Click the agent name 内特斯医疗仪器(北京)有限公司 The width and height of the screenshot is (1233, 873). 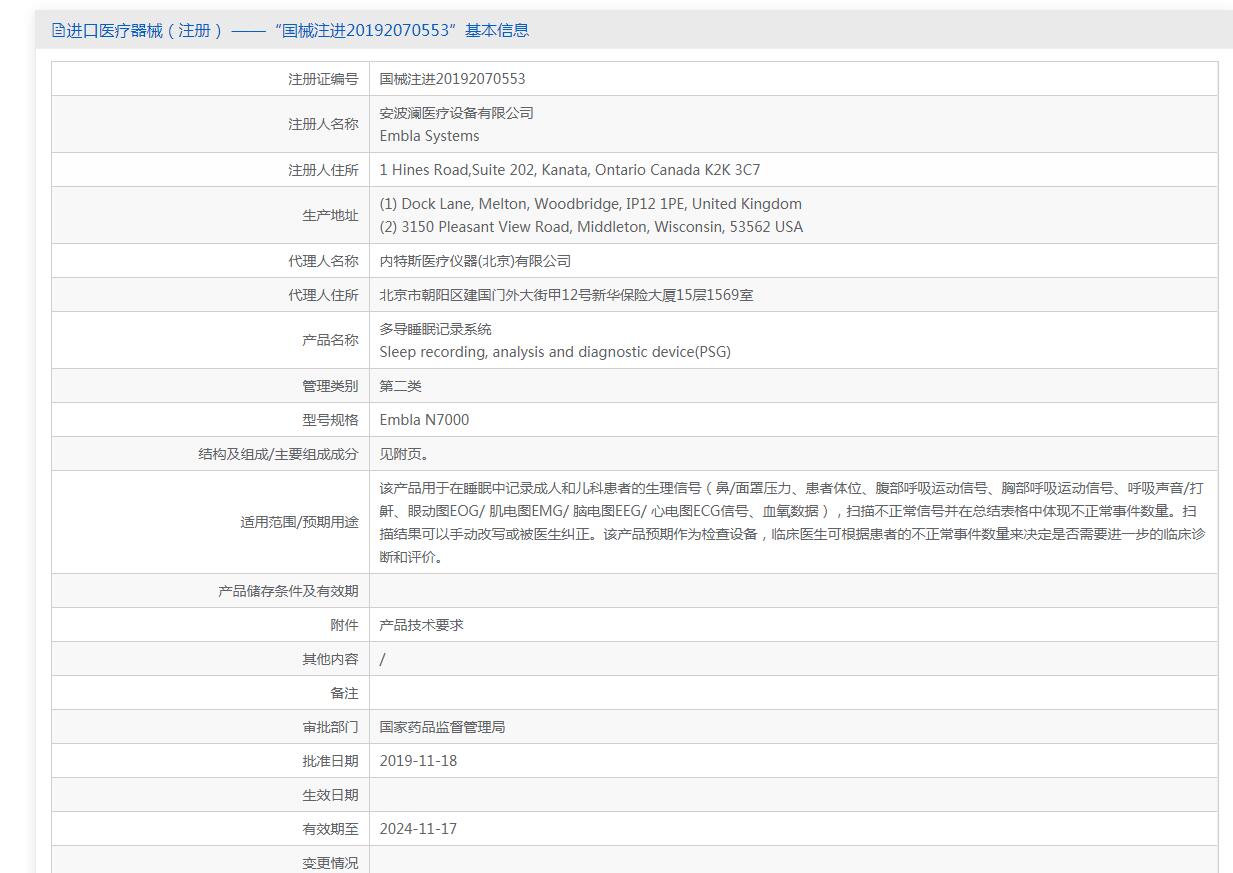[475, 261]
